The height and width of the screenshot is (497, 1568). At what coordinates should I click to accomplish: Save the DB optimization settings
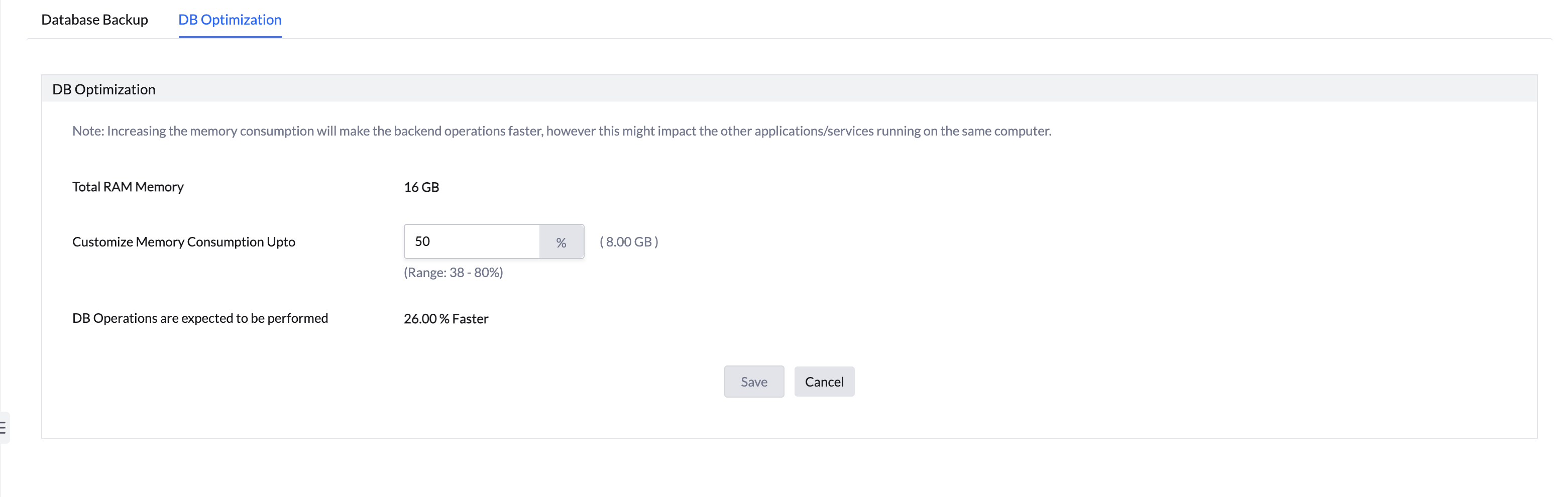pyautogui.click(x=753, y=382)
